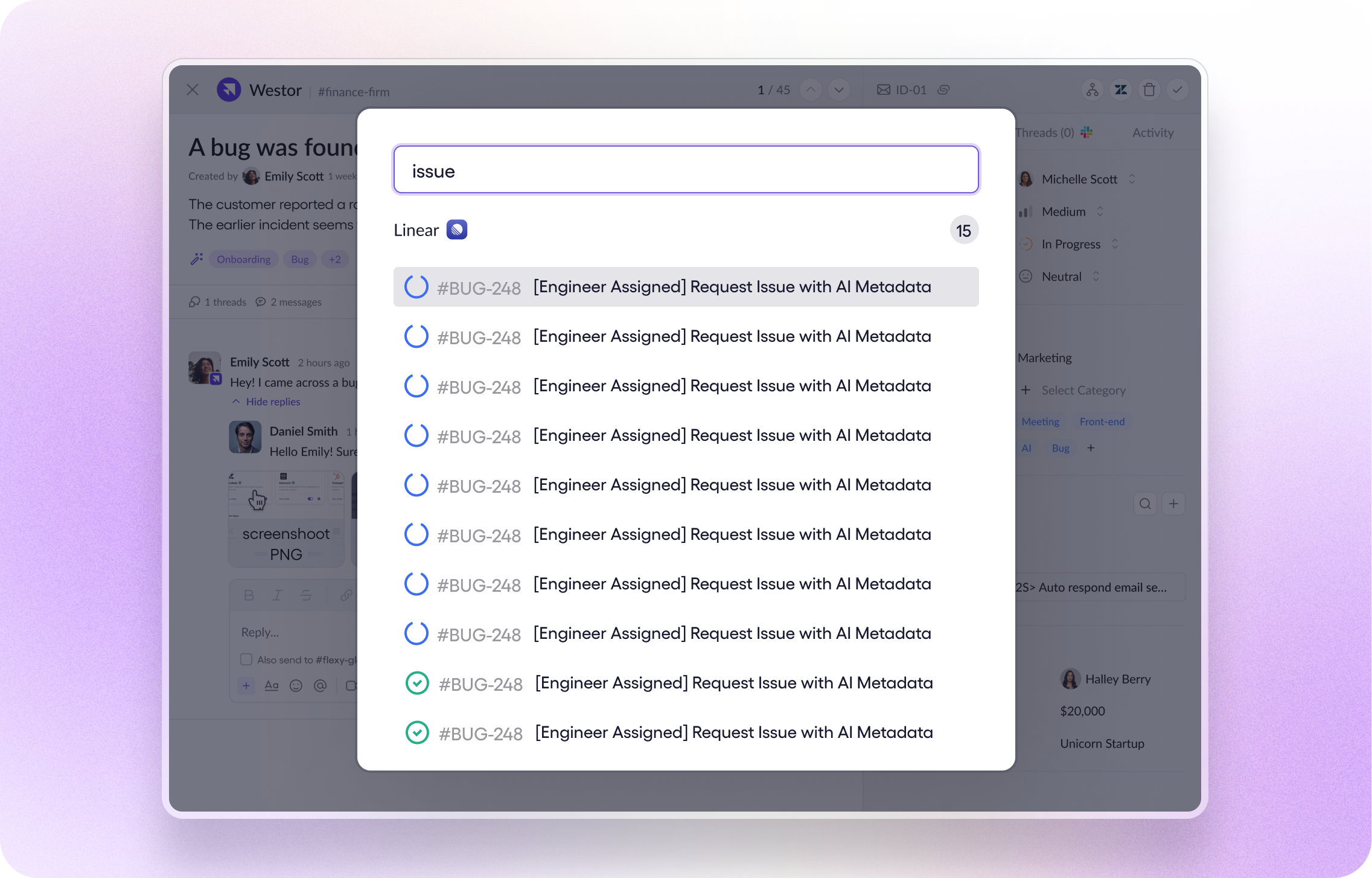1372x878 pixels.
Task: Click the 'Marketing' category label
Action: [x=1045, y=357]
